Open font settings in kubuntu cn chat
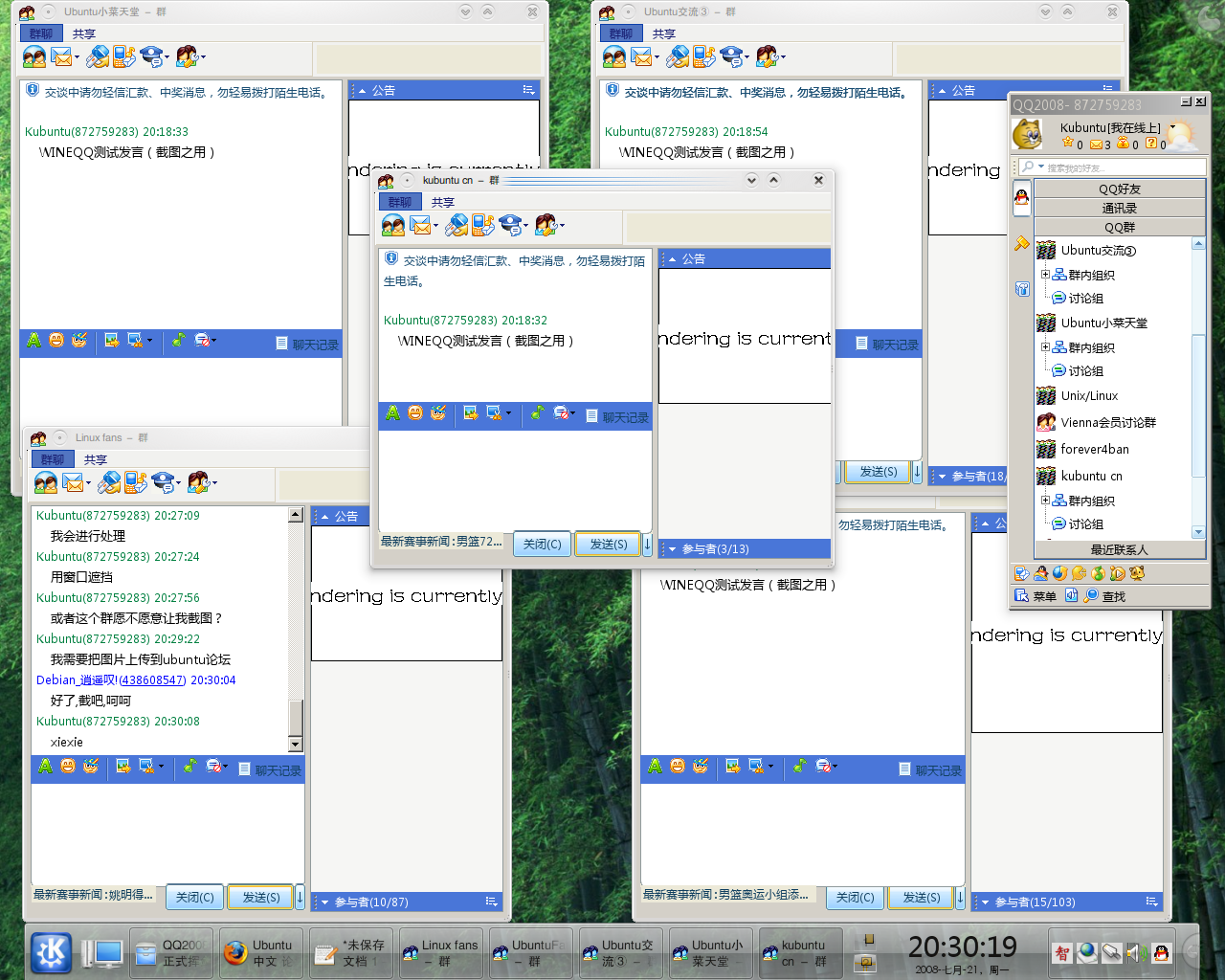 pos(392,413)
